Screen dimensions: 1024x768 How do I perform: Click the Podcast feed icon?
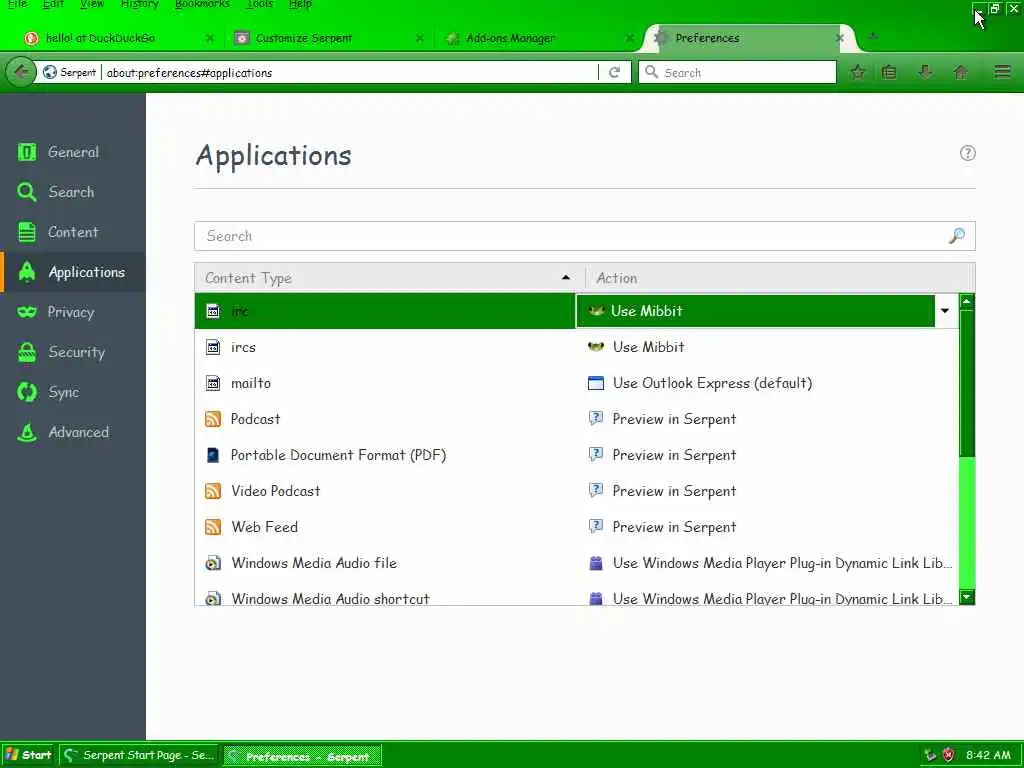[x=213, y=419]
